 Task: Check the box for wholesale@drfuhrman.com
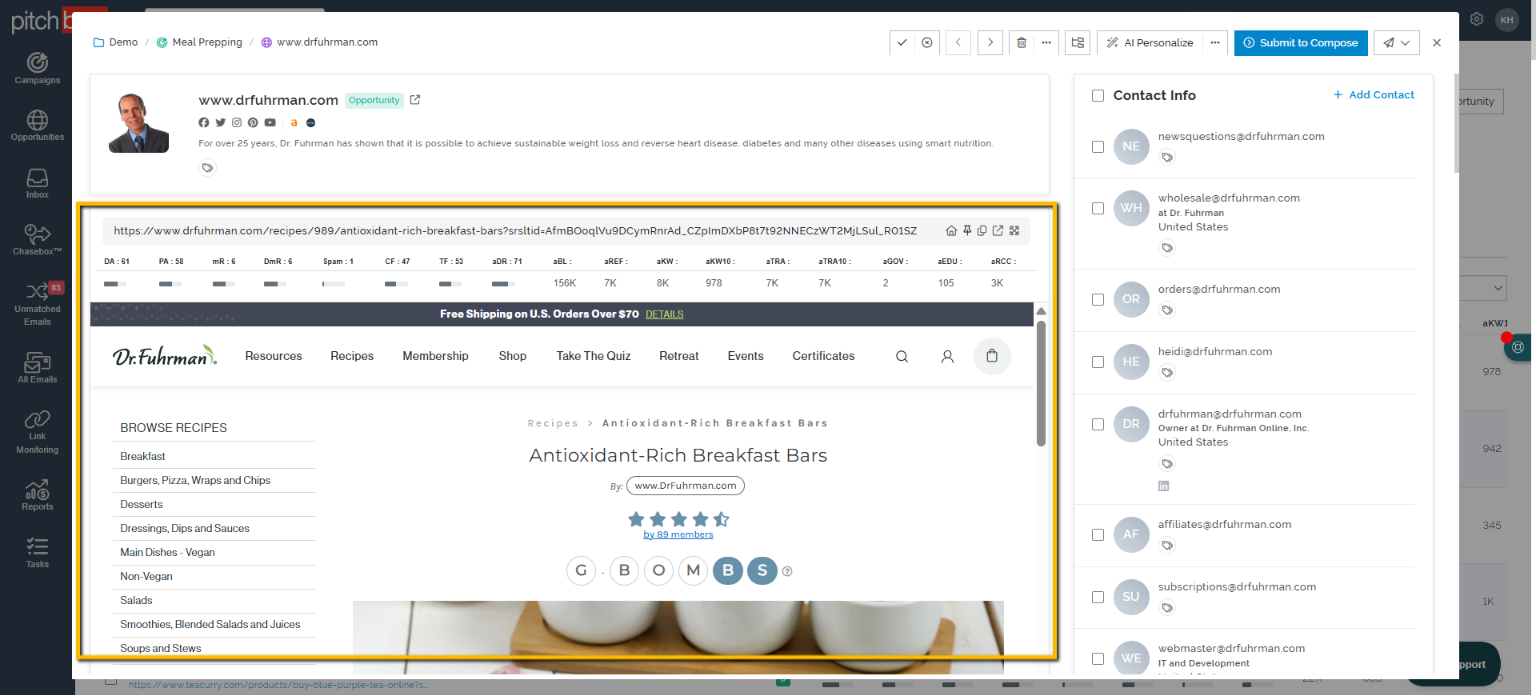coord(1098,209)
